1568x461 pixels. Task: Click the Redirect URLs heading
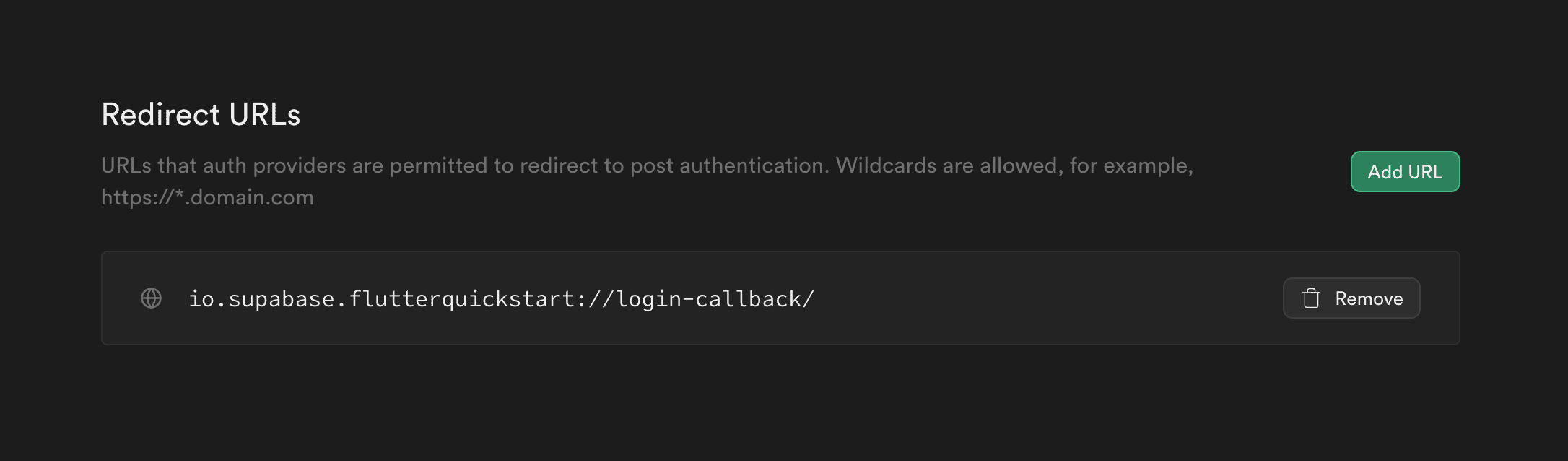(201, 114)
